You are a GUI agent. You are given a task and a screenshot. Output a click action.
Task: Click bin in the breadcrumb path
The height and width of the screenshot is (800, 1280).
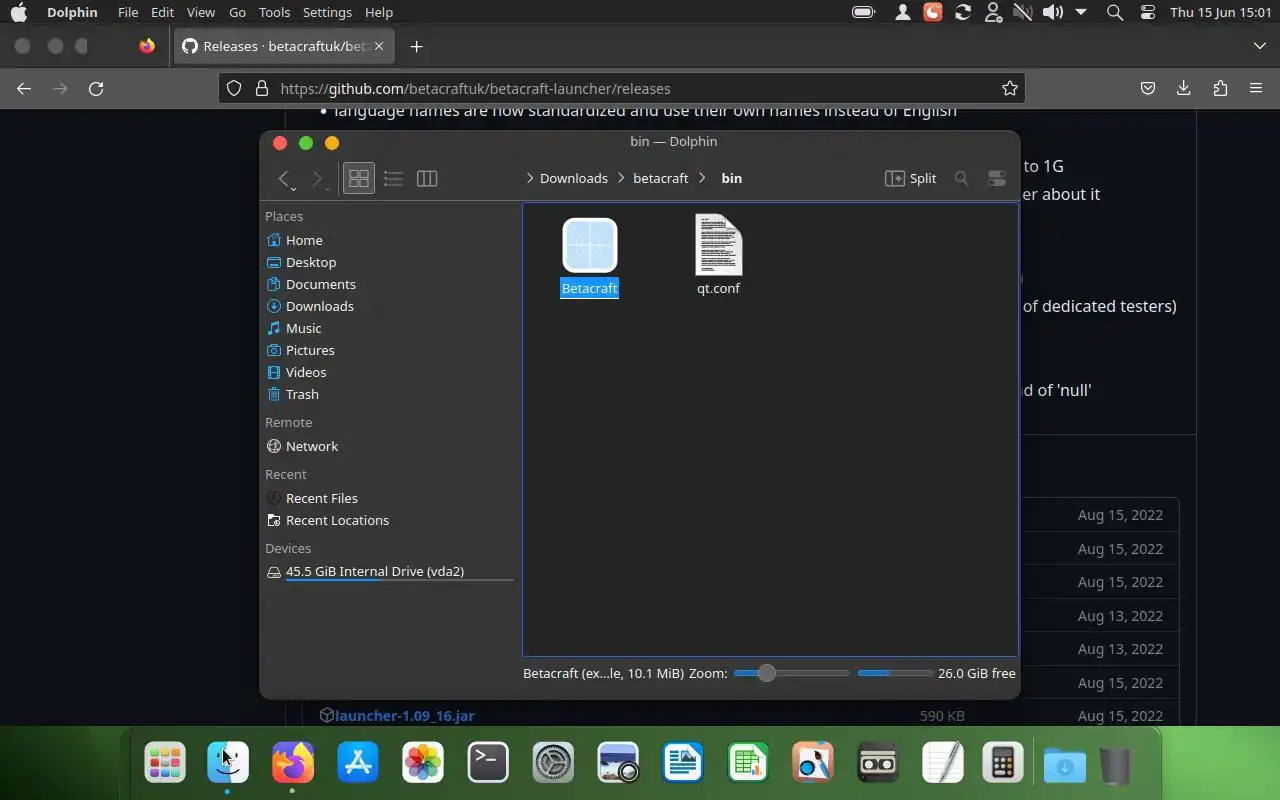732,178
